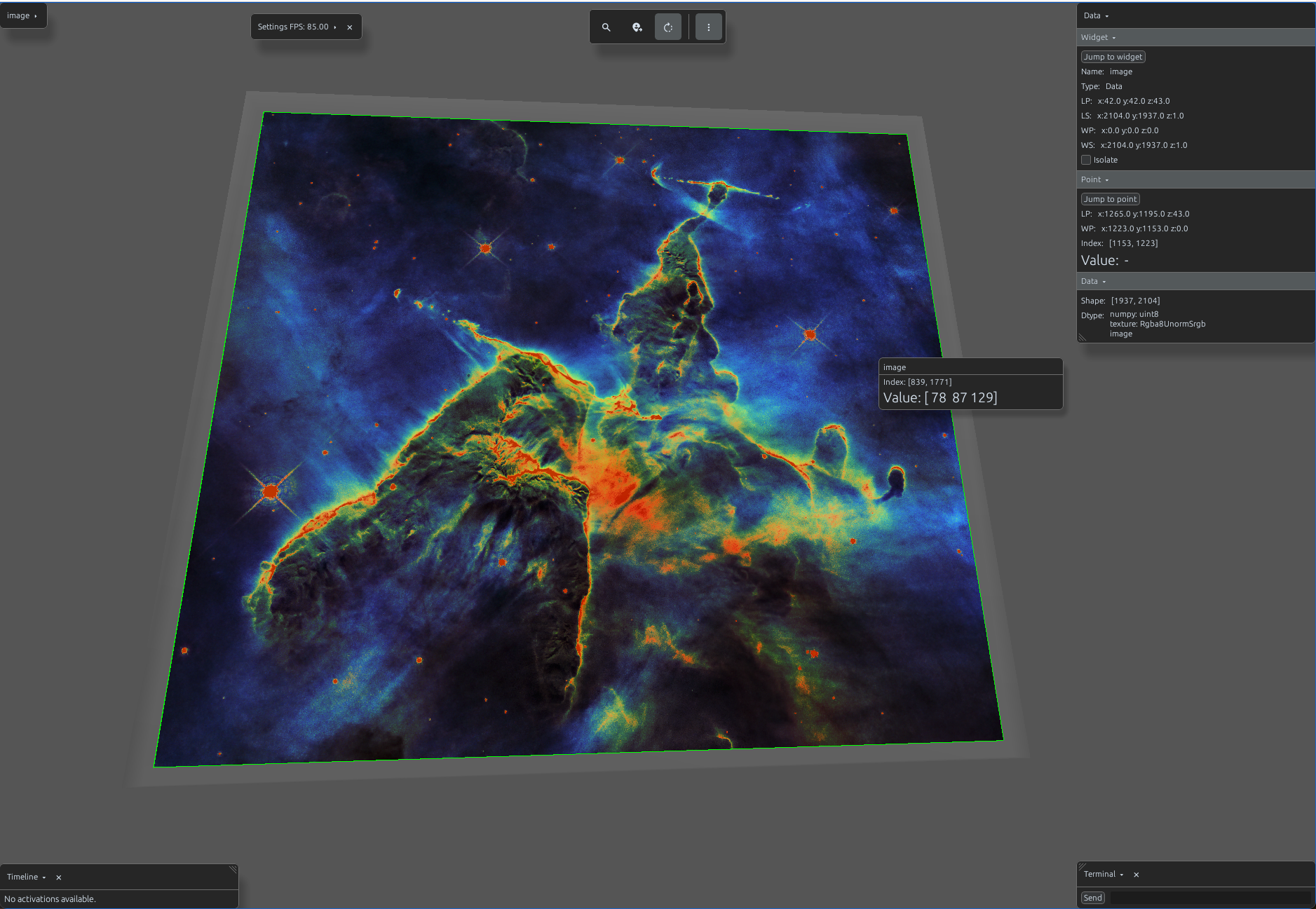Click the 'Name: image' row
The width and height of the screenshot is (1316, 909).
coord(1107,71)
